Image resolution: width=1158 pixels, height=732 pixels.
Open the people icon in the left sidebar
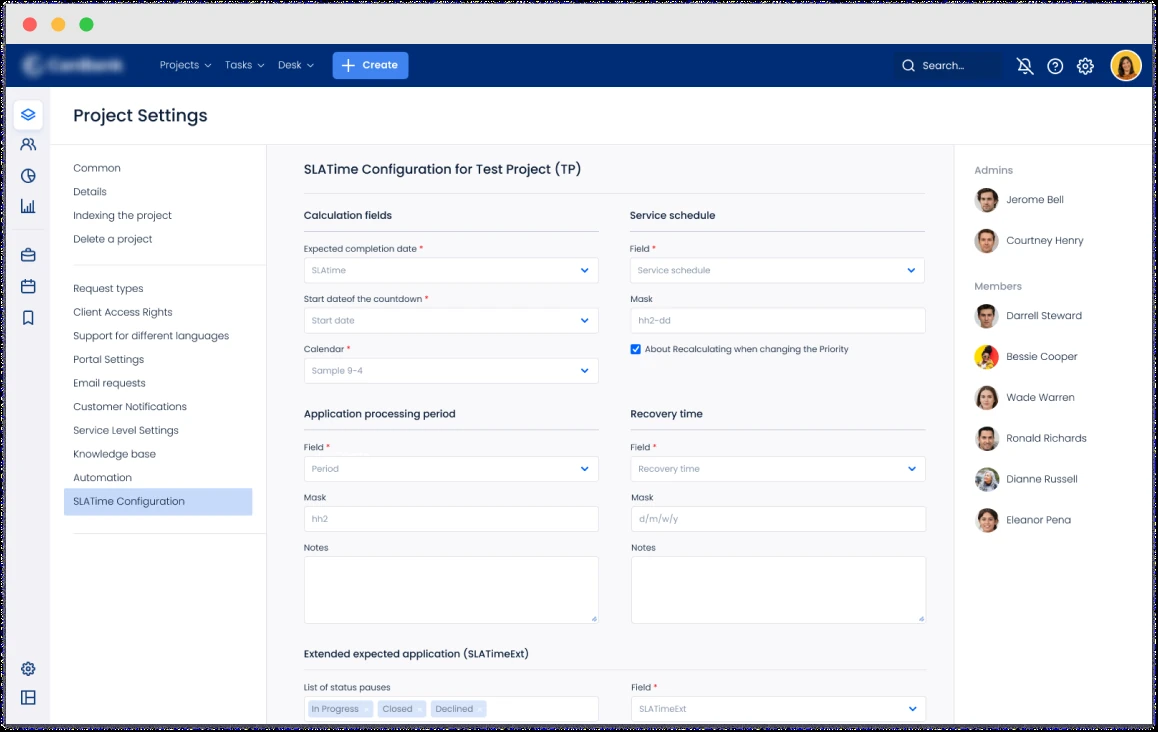(x=28, y=145)
